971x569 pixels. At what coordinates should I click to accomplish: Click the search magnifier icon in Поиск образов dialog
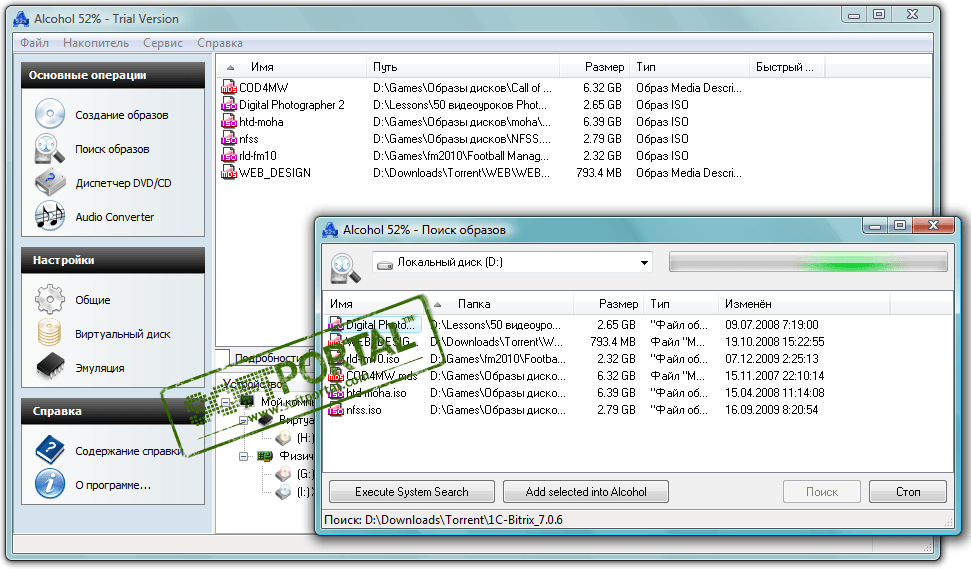click(345, 268)
